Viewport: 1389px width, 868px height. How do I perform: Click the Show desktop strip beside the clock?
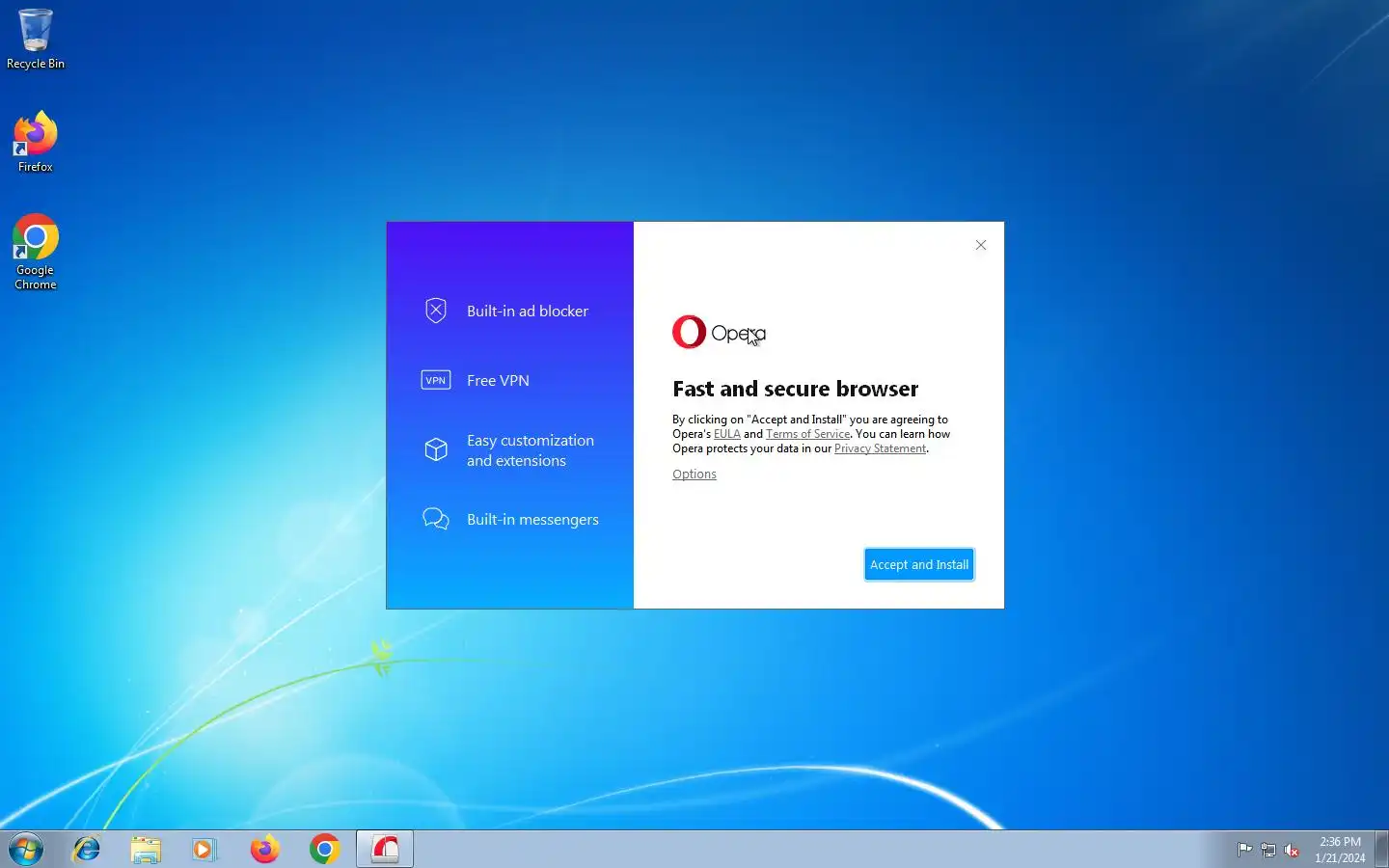pyautogui.click(x=1381, y=850)
